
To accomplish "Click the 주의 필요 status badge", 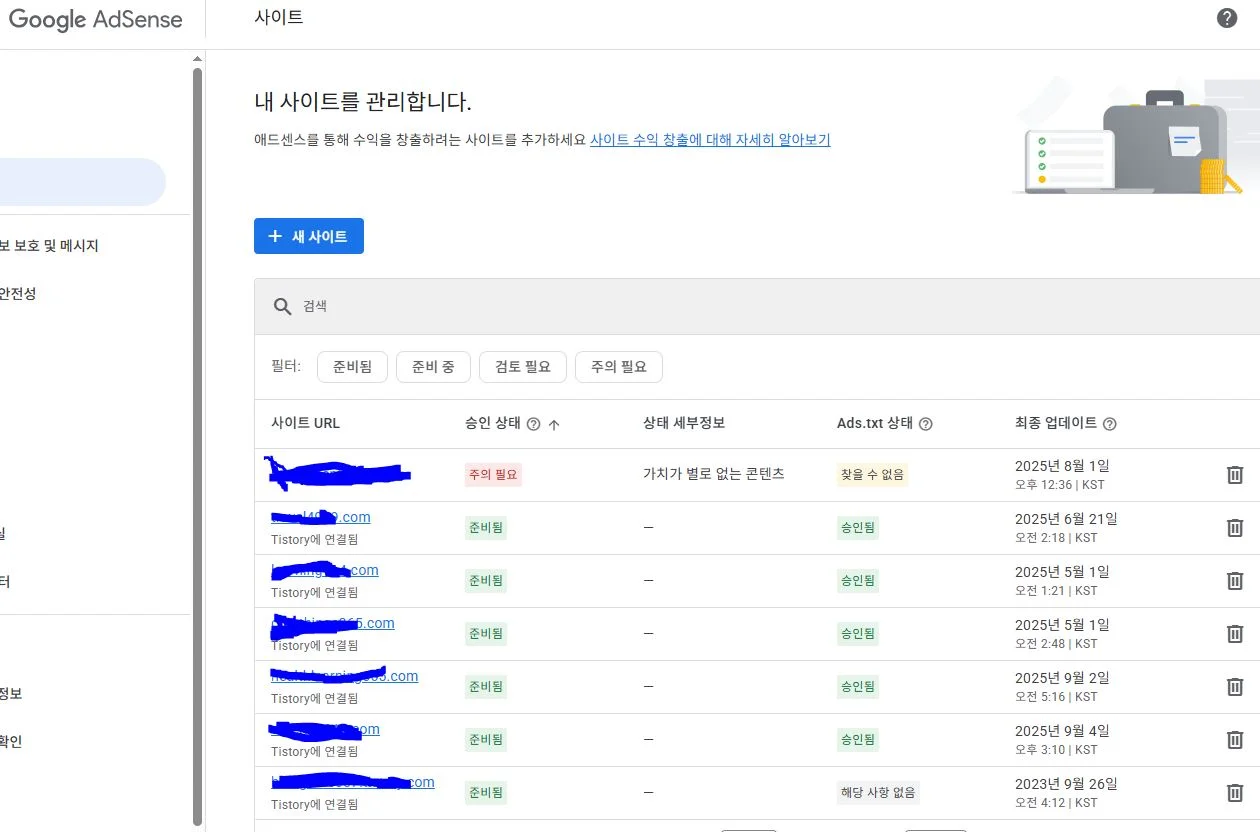I will 493,474.
